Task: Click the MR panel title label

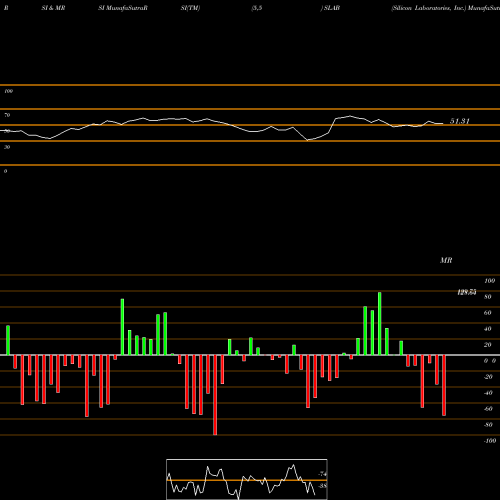Action: click(446, 260)
